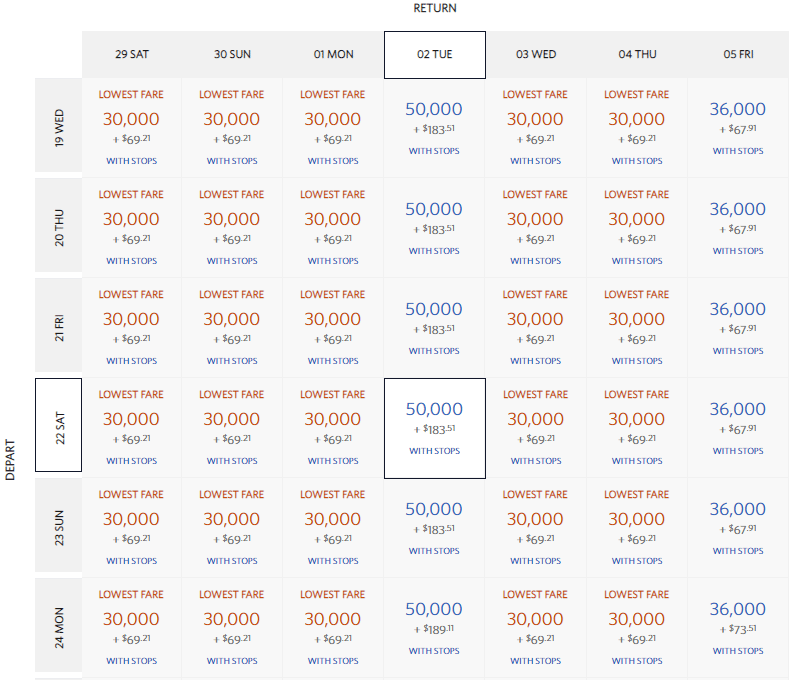Pick 30,000 fare for 23 SUN and 30 SUN
The height and width of the screenshot is (680, 807).
pyautogui.click(x=232, y=528)
